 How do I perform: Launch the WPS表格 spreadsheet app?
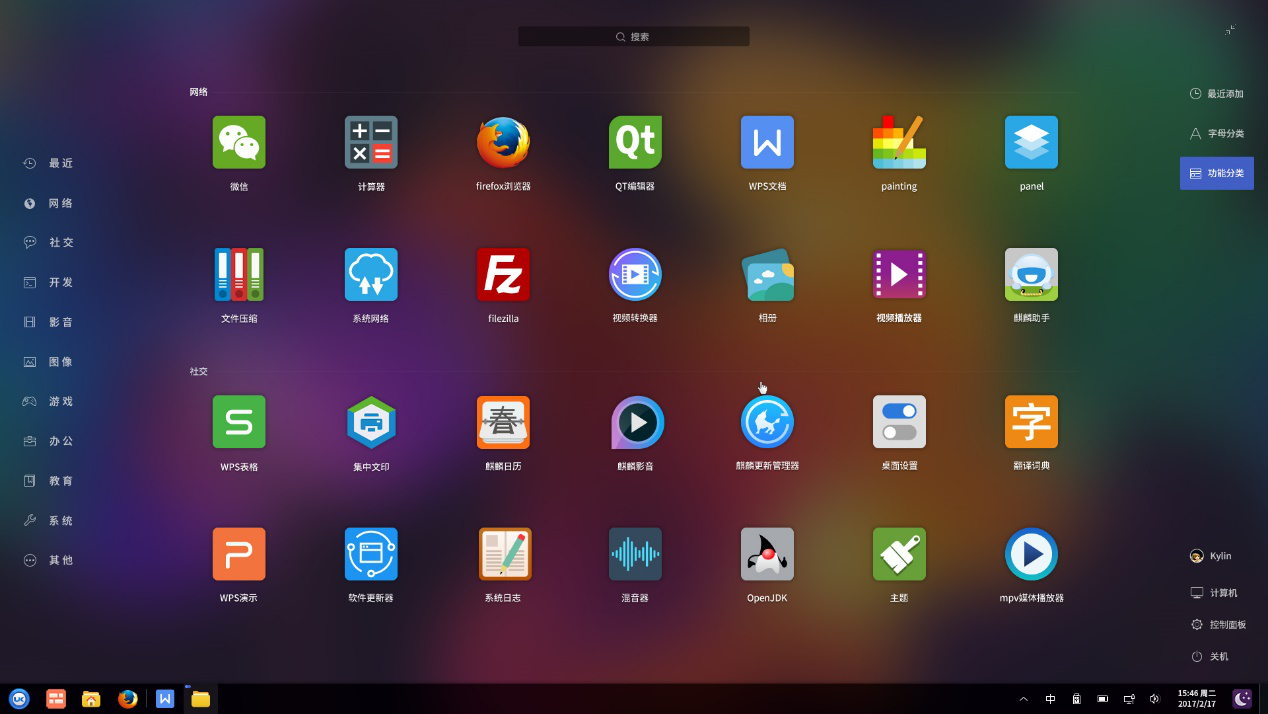239,422
